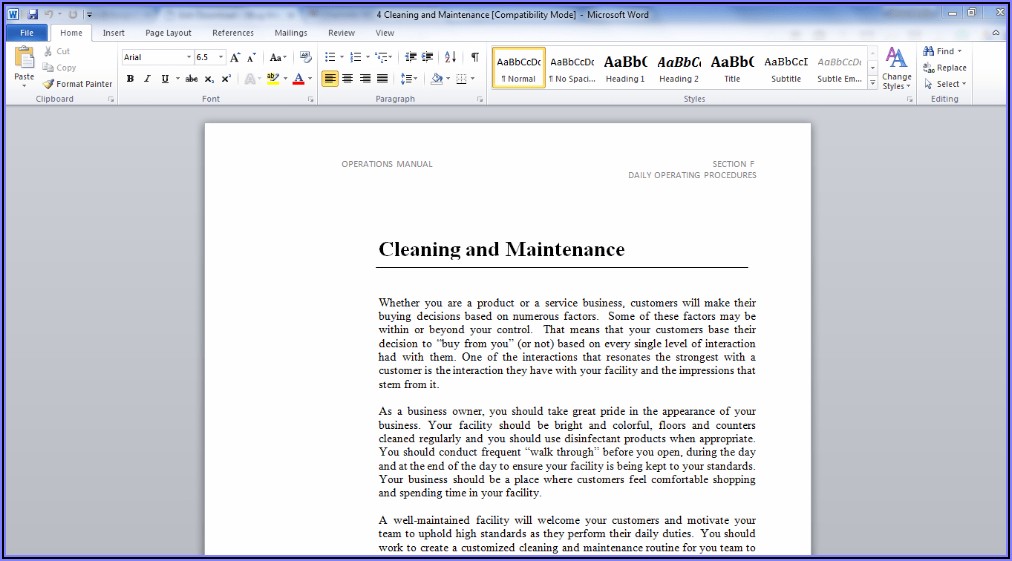Toggle show paragraph marks

pos(475,58)
